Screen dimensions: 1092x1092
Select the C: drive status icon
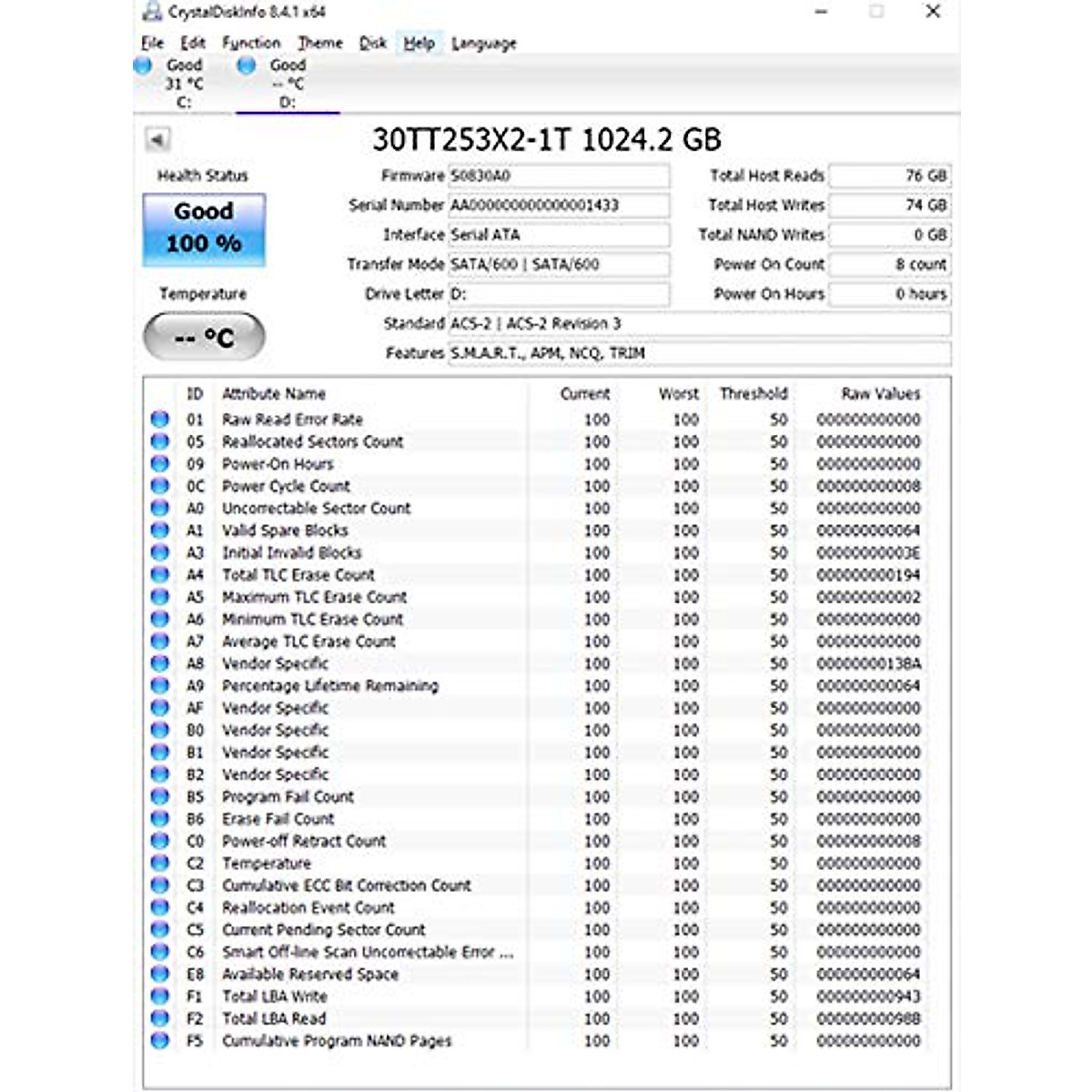coord(143,66)
